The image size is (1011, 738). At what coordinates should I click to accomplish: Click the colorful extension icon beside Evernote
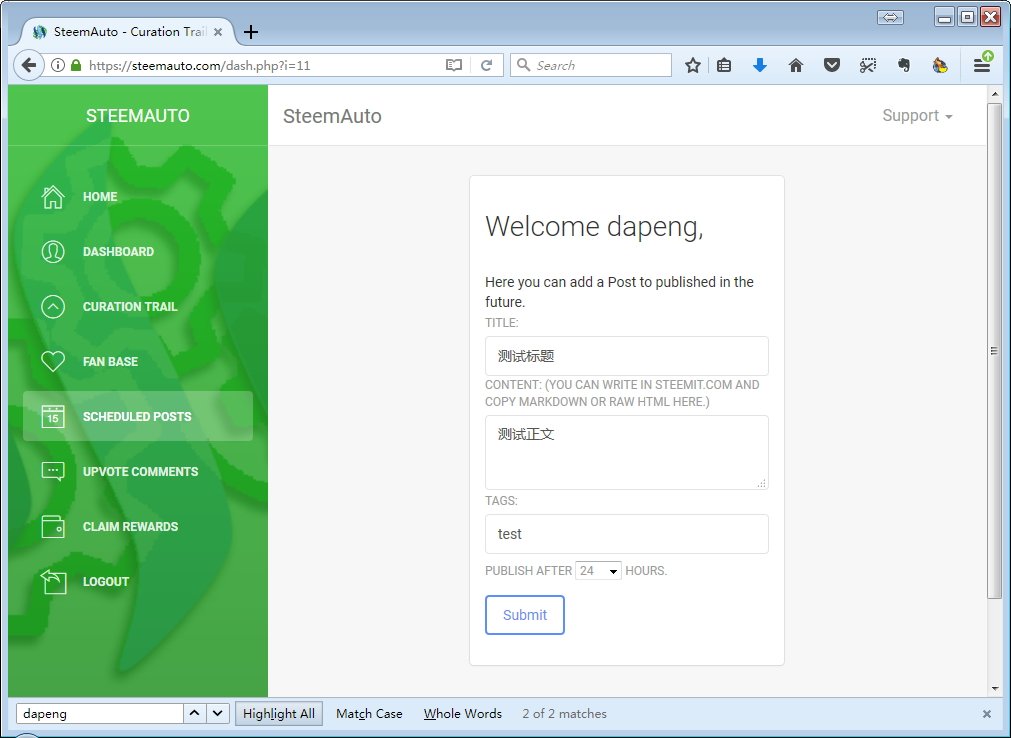pos(940,65)
